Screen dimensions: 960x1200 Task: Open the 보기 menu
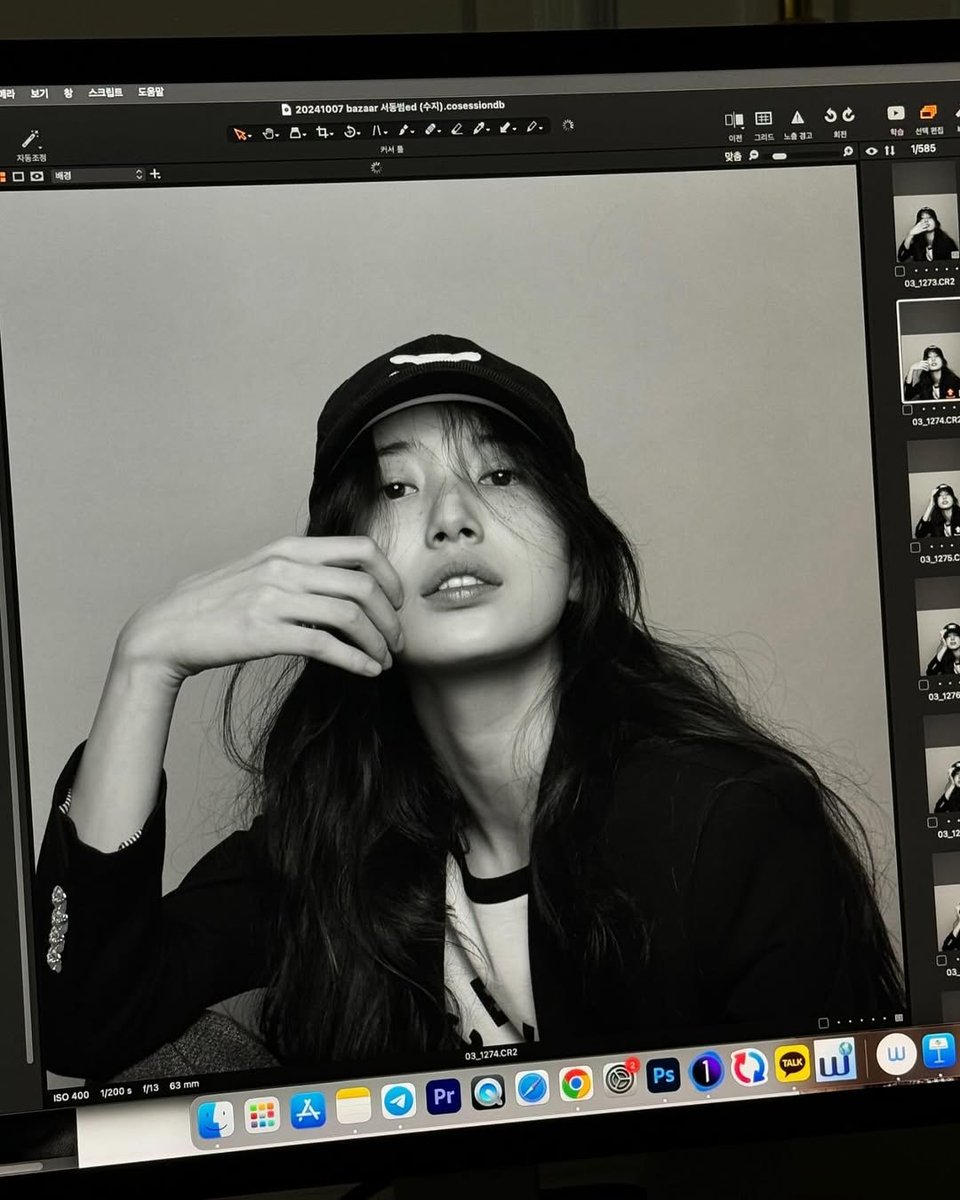pyautogui.click(x=38, y=93)
